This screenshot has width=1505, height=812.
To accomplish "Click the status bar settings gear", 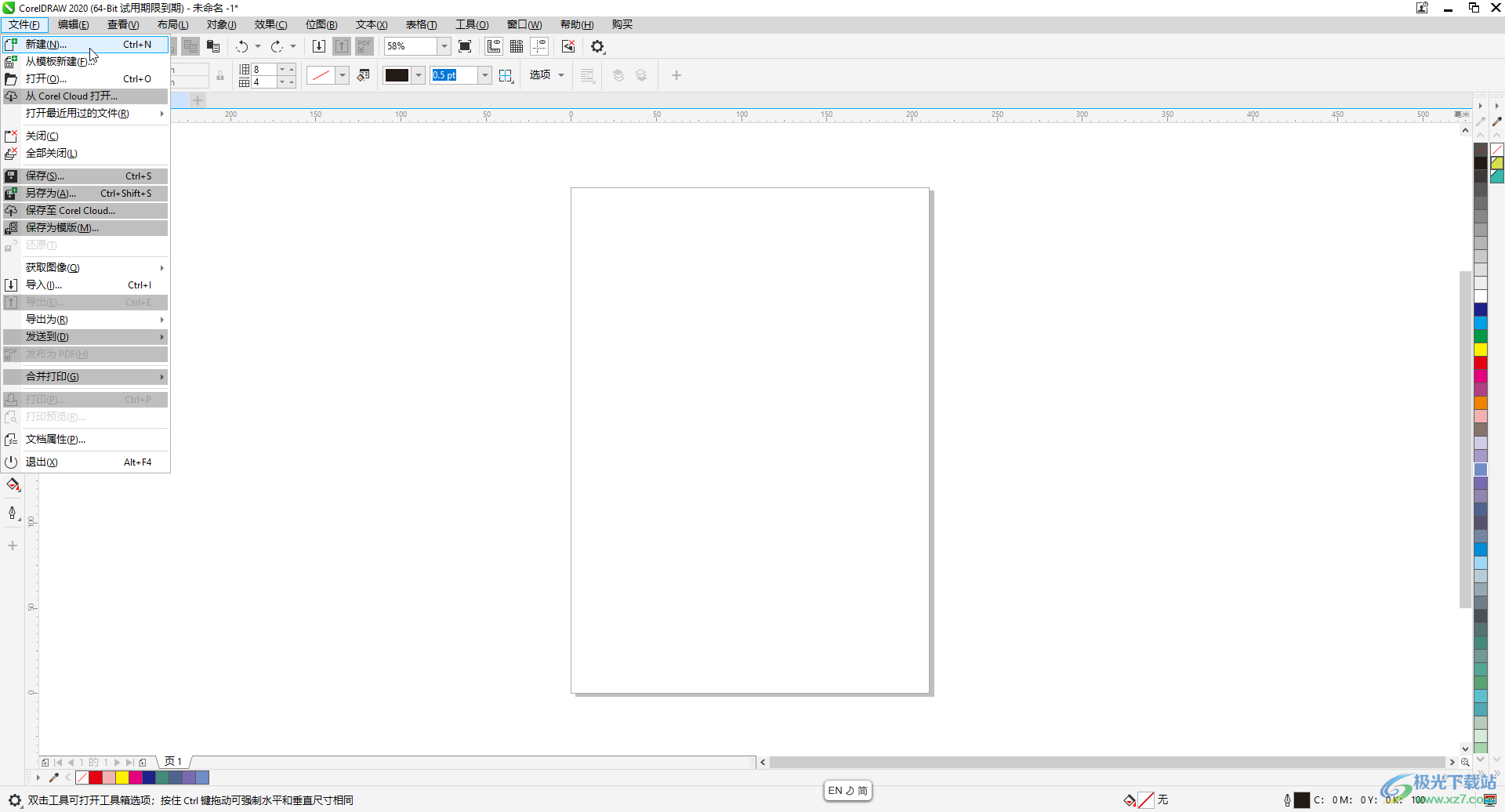I will click(x=14, y=800).
